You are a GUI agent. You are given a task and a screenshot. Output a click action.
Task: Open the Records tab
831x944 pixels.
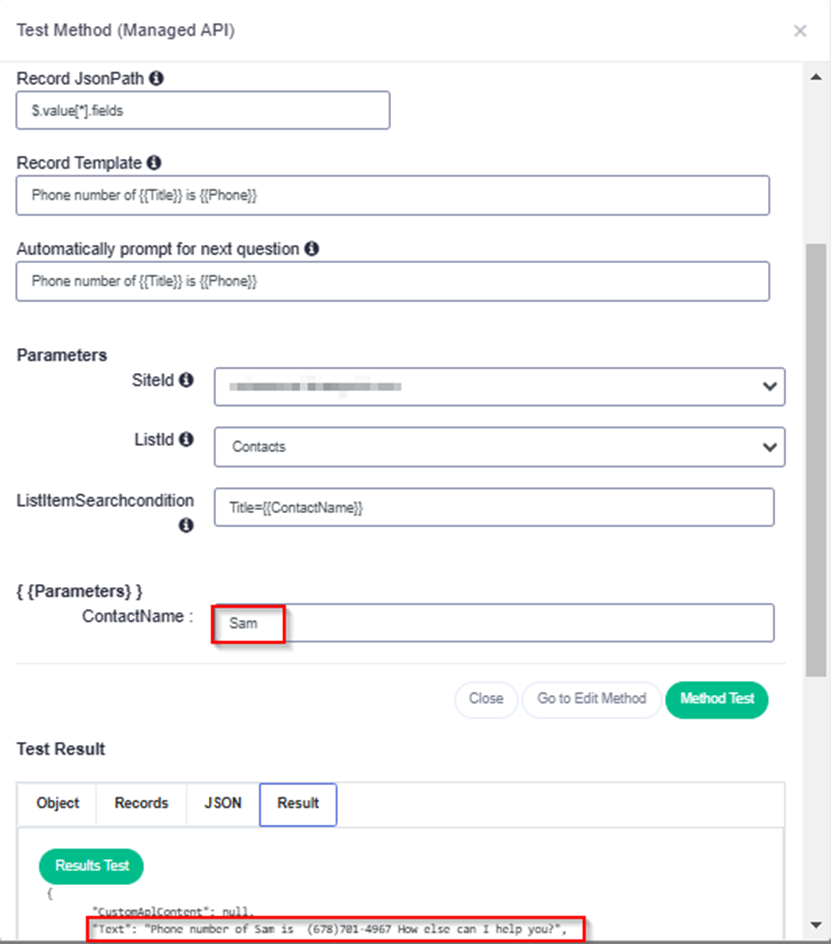(142, 804)
